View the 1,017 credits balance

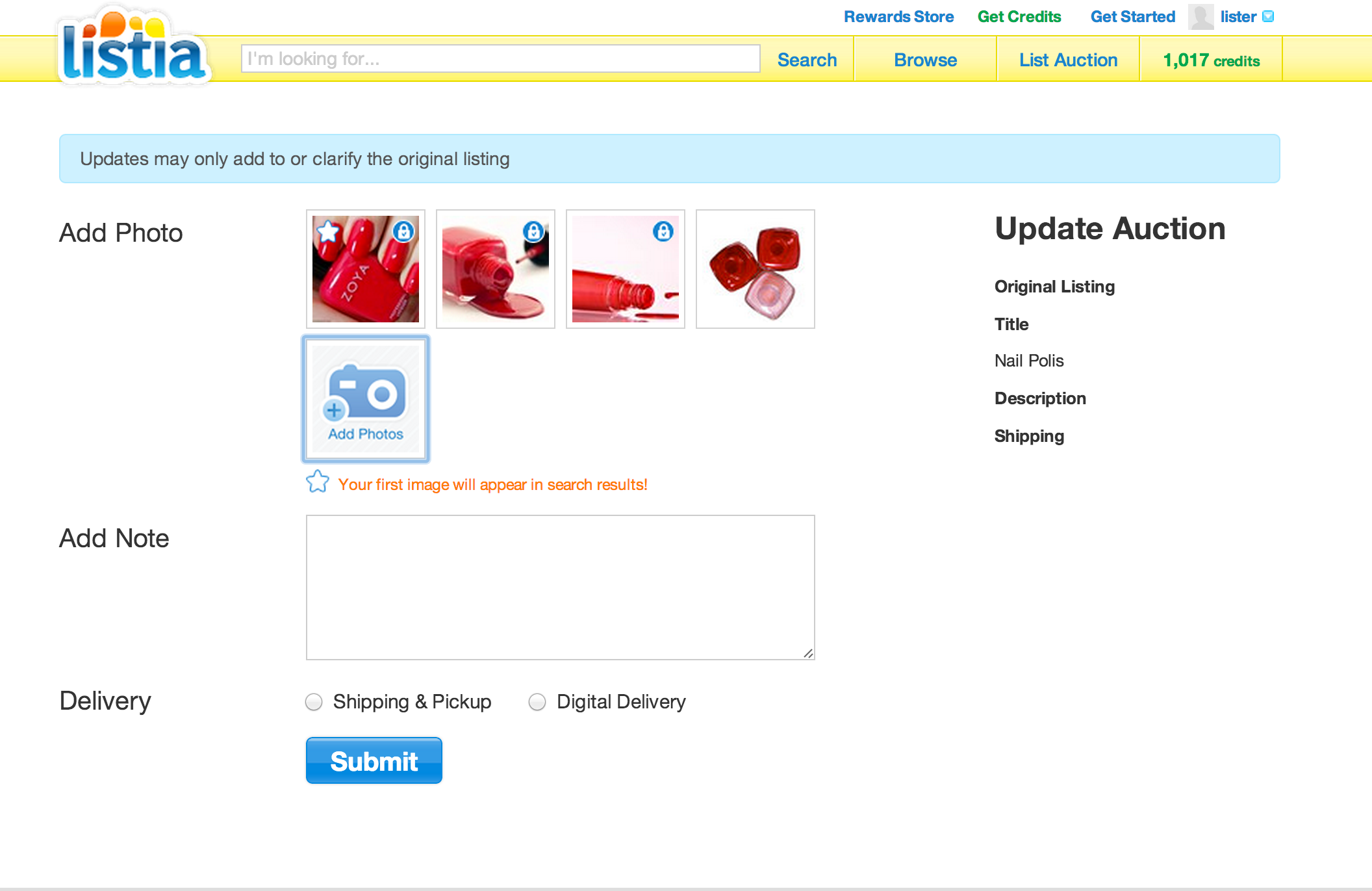[x=1211, y=60]
